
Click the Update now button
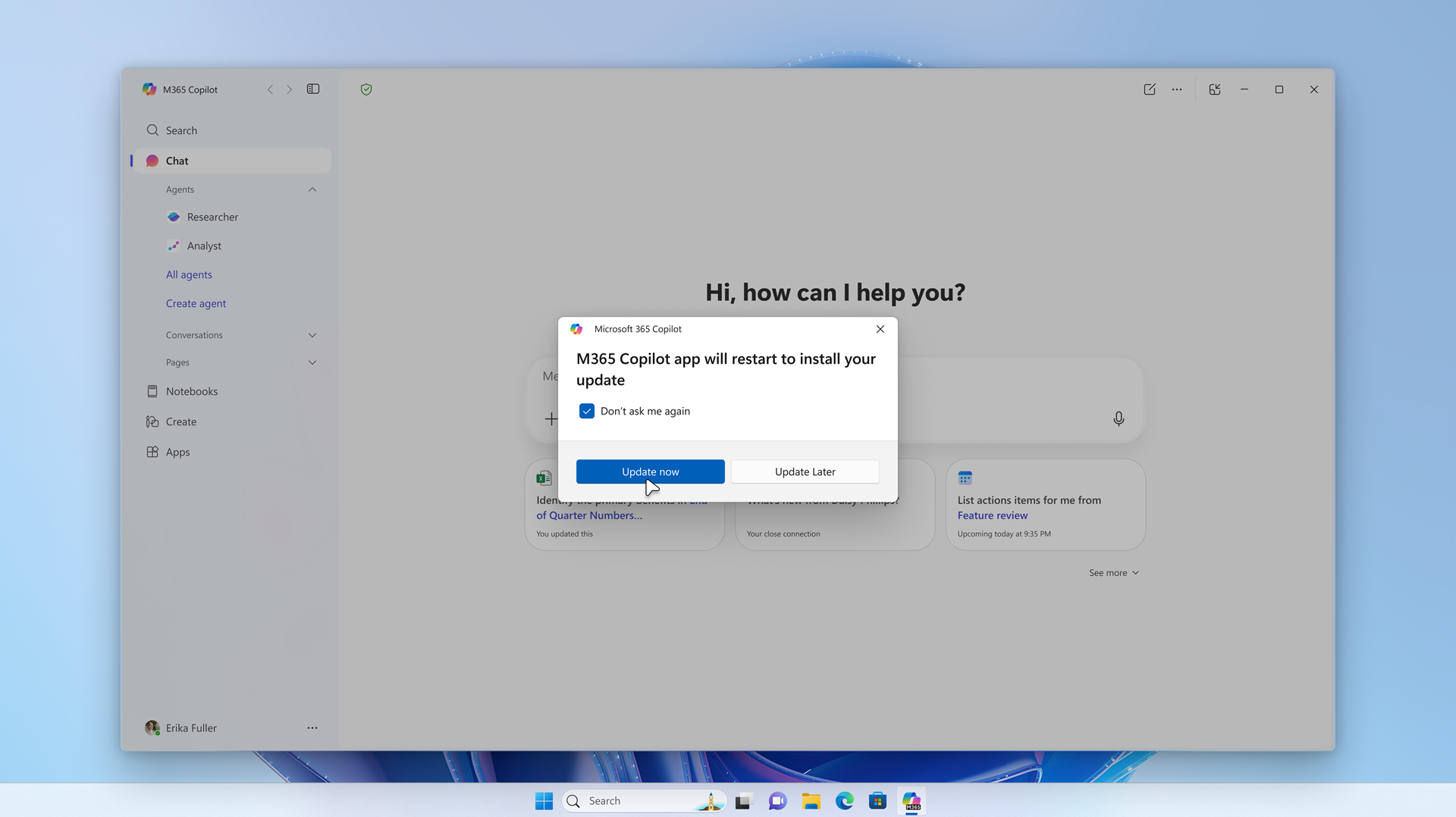[650, 471]
